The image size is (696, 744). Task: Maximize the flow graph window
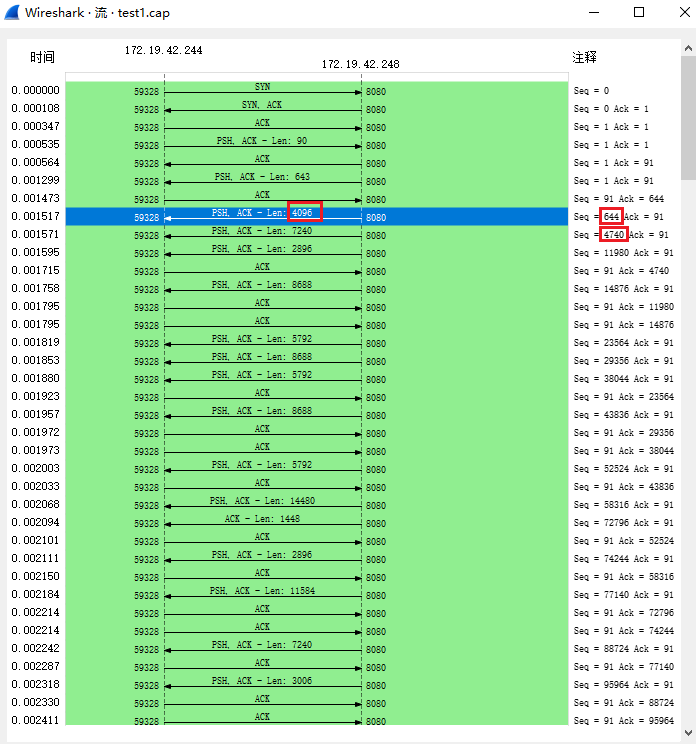pyautogui.click(x=639, y=13)
